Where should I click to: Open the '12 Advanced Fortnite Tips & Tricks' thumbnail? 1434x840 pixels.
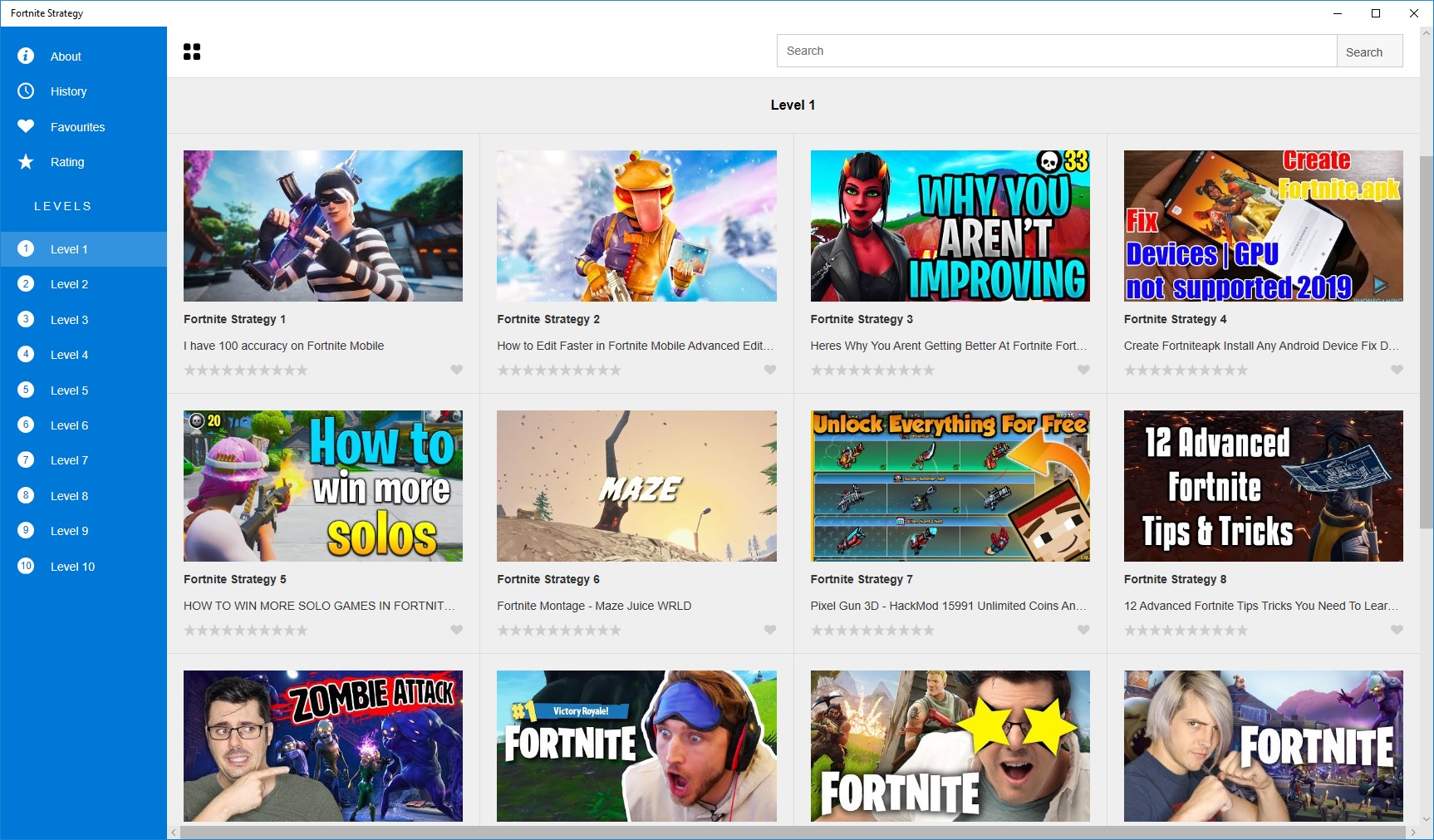(x=1264, y=486)
